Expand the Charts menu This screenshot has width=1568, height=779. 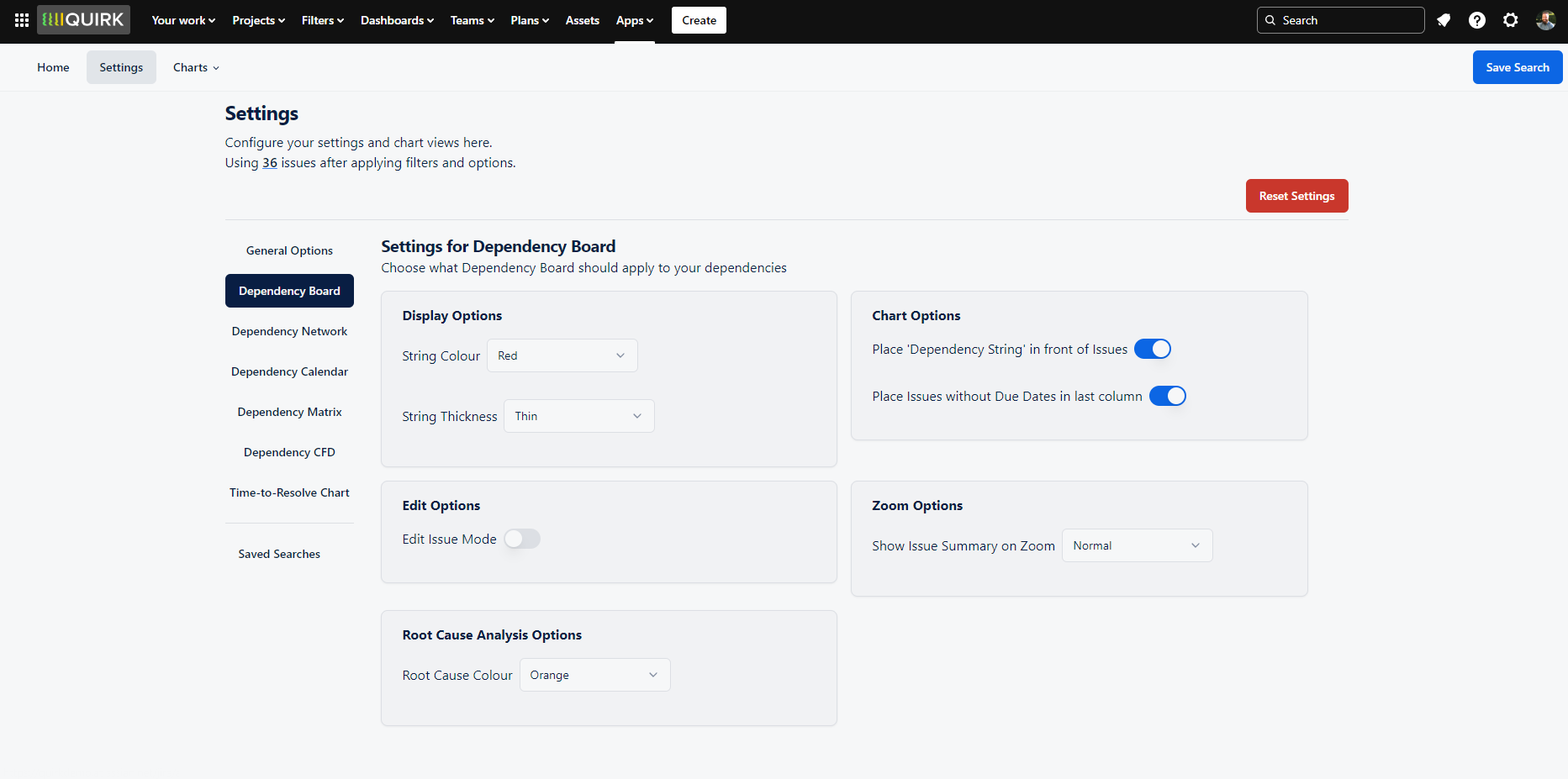(x=196, y=67)
